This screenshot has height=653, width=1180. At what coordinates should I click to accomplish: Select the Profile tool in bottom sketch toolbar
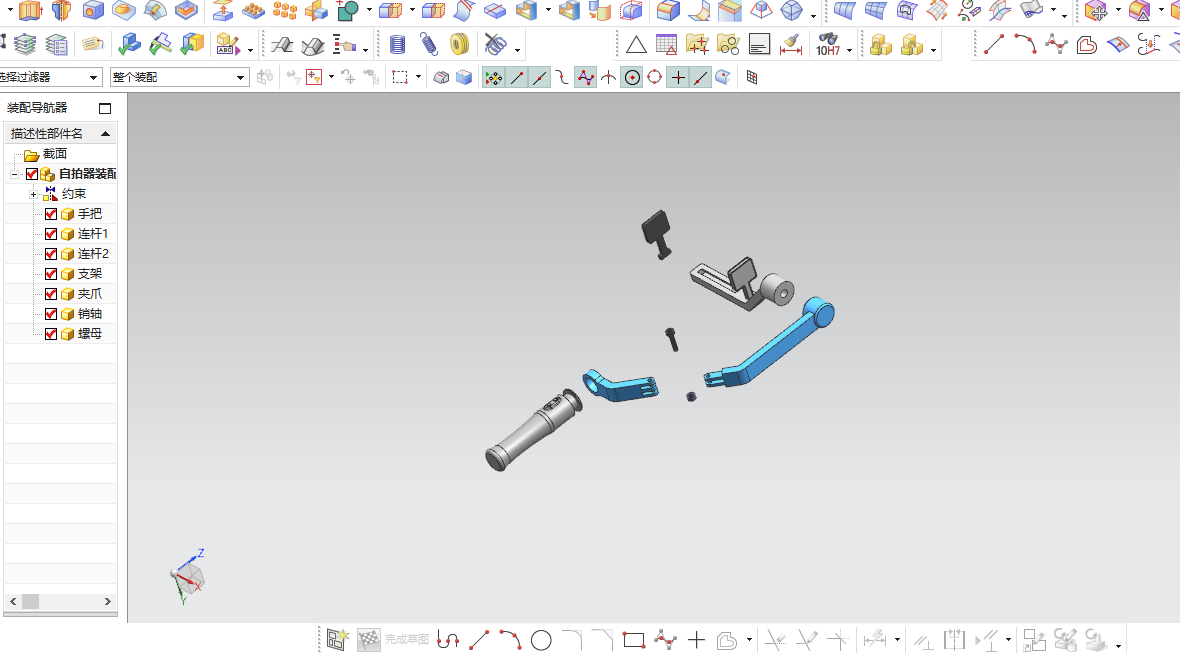click(448, 640)
